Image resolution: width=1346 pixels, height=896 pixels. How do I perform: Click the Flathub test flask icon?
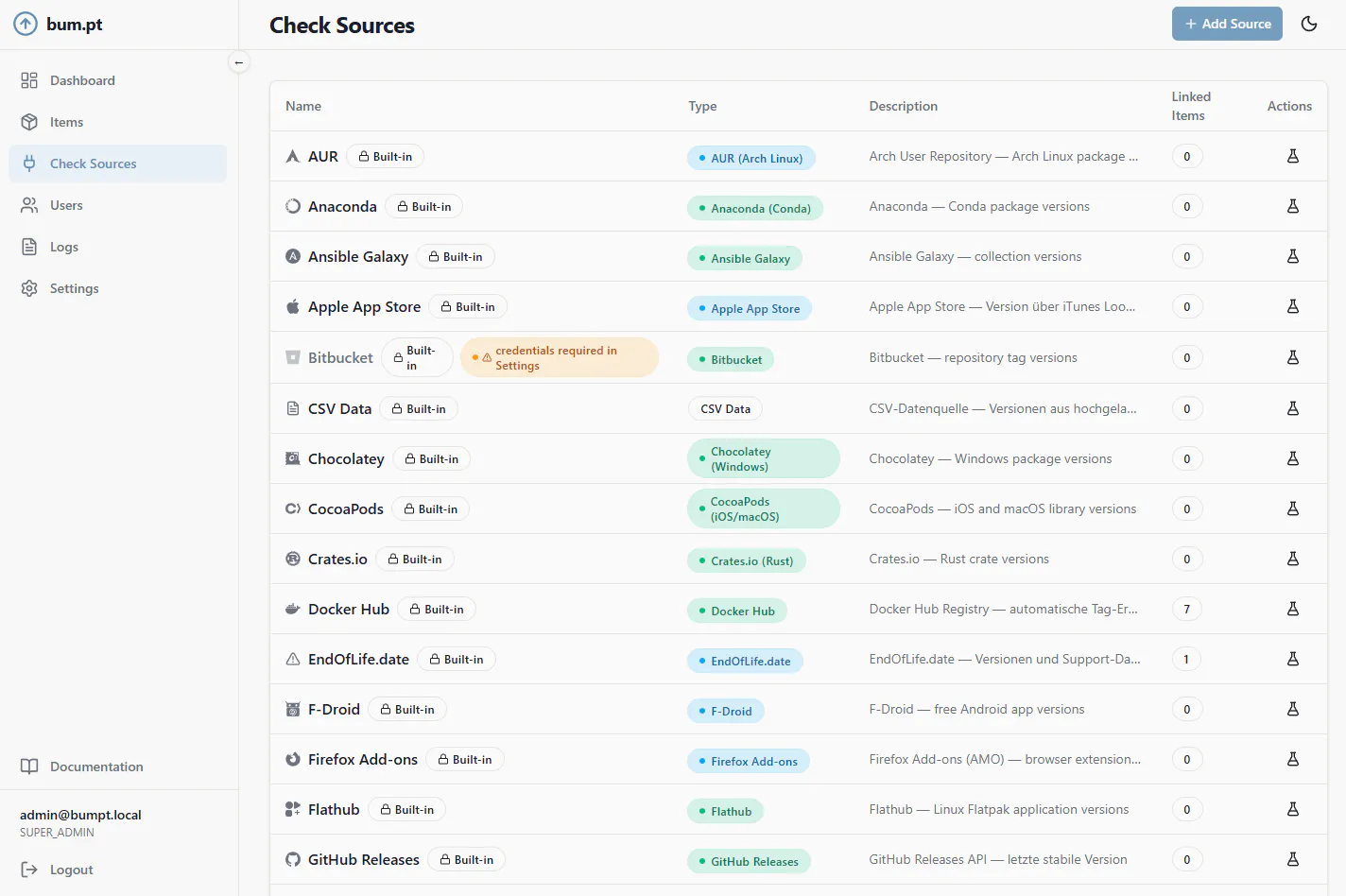coord(1292,809)
